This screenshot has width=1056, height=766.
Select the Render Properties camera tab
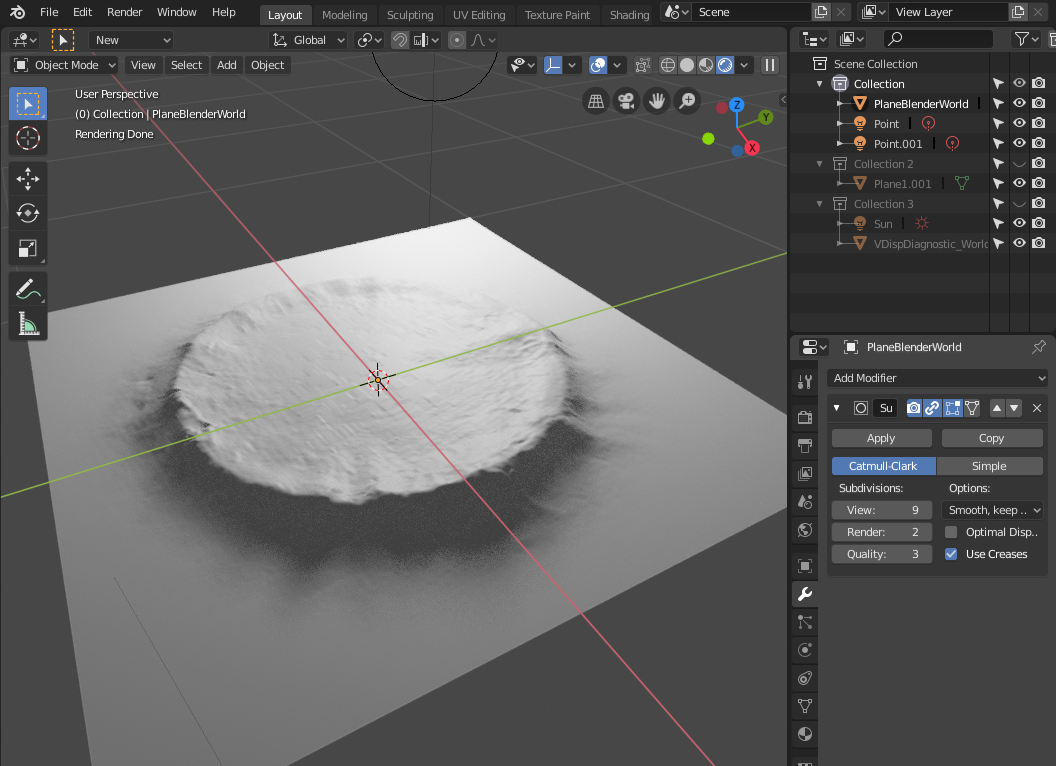(804, 418)
